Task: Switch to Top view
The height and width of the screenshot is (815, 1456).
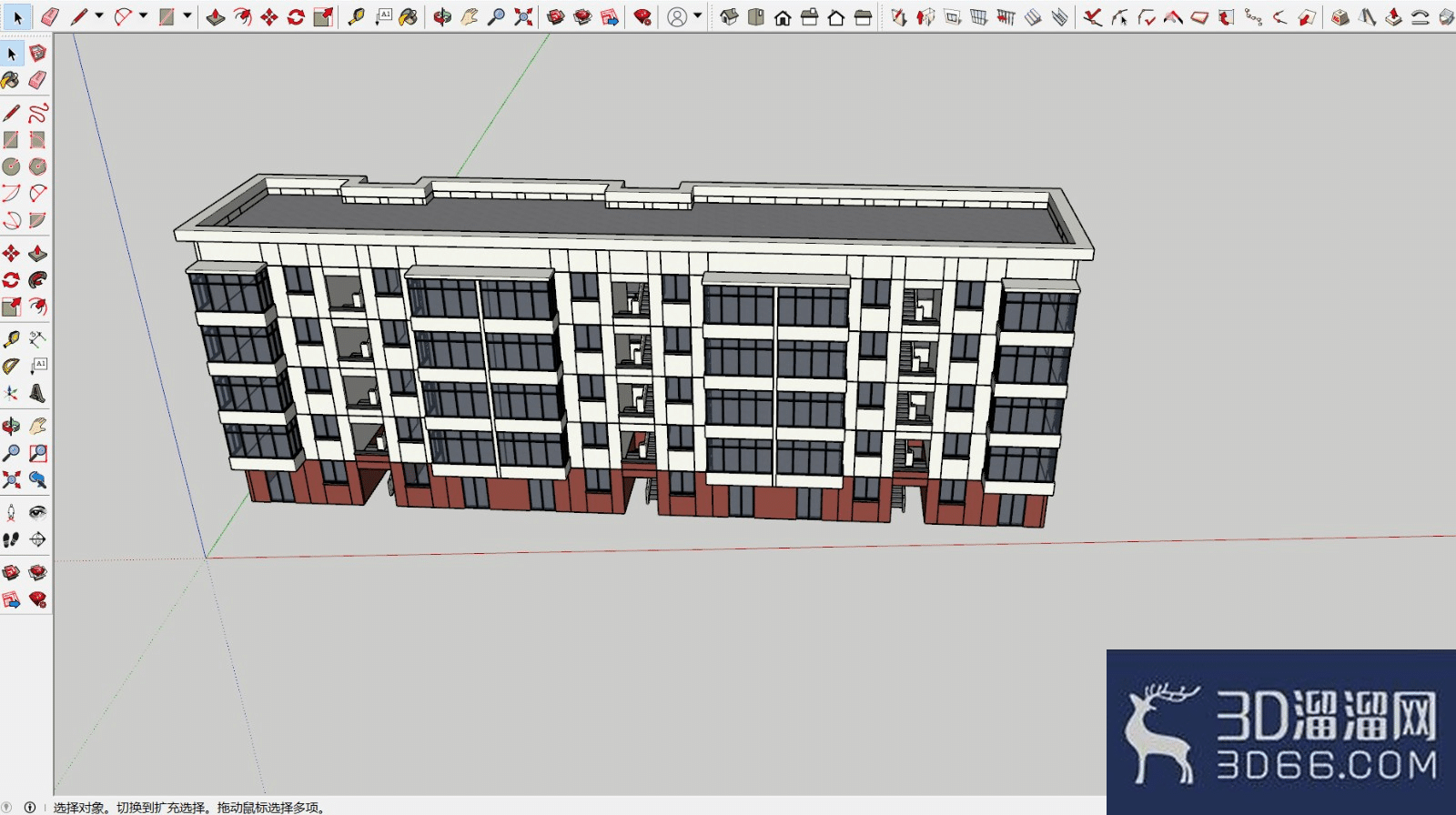Action: coord(755,16)
